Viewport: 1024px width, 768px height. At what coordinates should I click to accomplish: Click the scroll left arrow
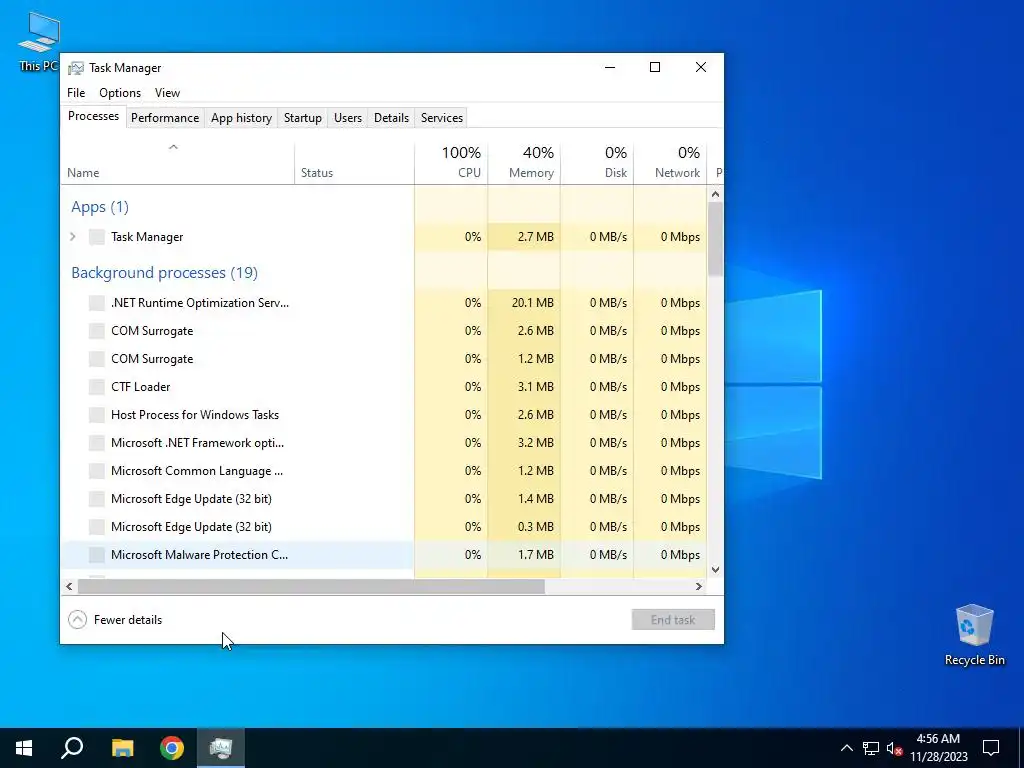pyautogui.click(x=69, y=586)
